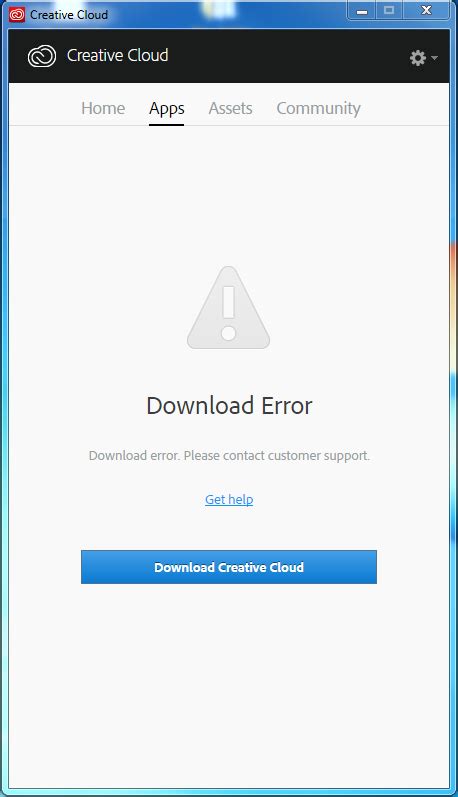The image size is (458, 797).
Task: Open the gear settings icon
Action: point(418,58)
